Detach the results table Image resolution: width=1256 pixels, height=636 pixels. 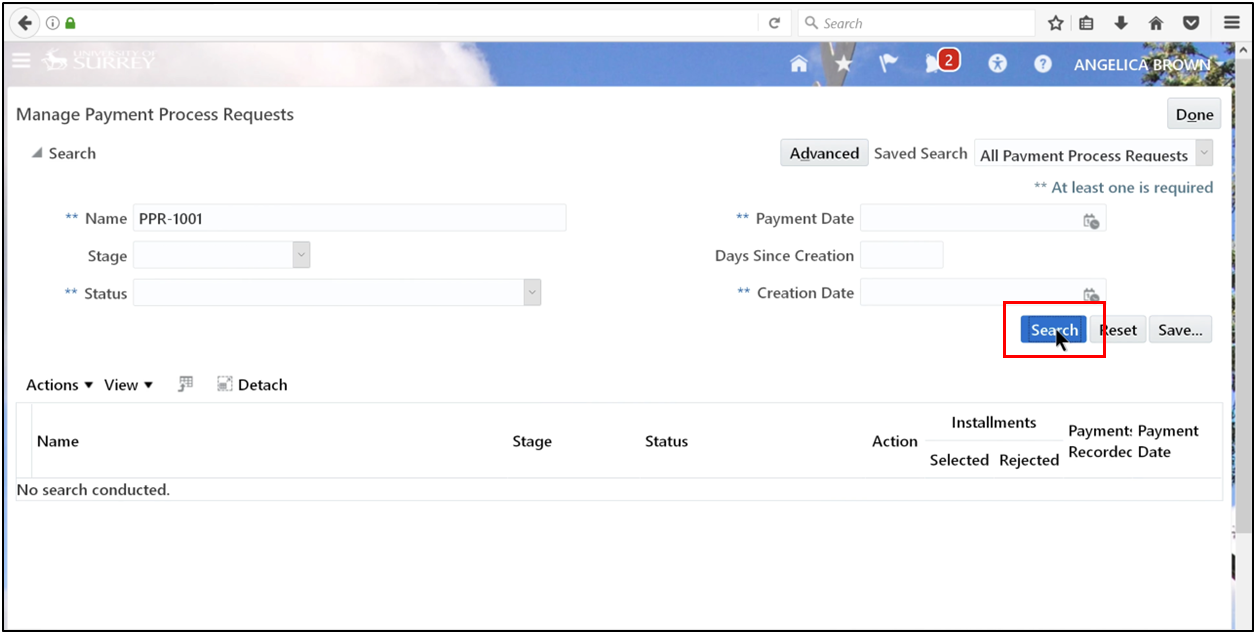(x=252, y=384)
